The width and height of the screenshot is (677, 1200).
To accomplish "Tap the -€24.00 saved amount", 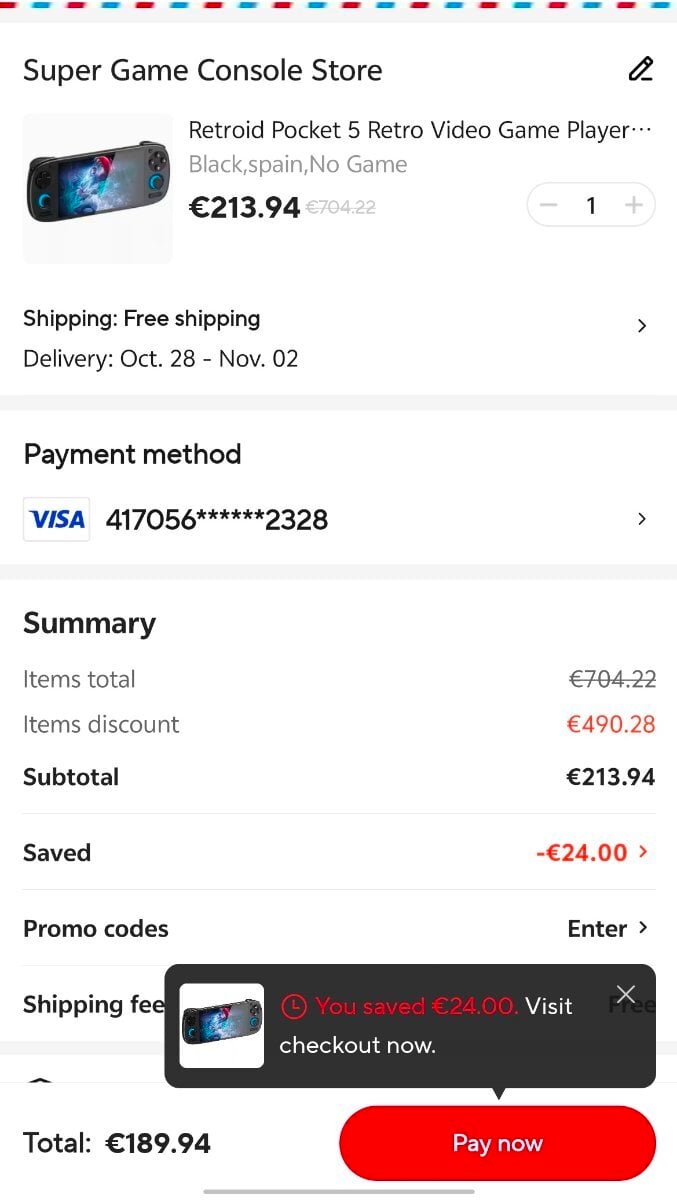I will [x=582, y=853].
